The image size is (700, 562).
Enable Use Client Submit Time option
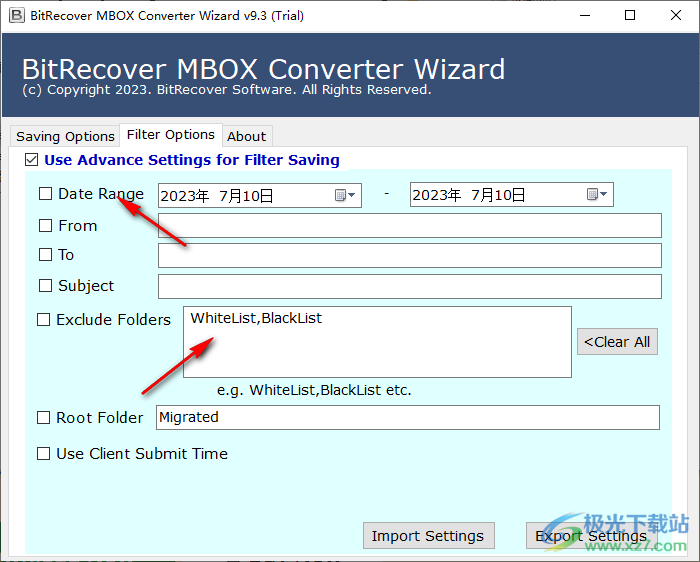point(43,454)
